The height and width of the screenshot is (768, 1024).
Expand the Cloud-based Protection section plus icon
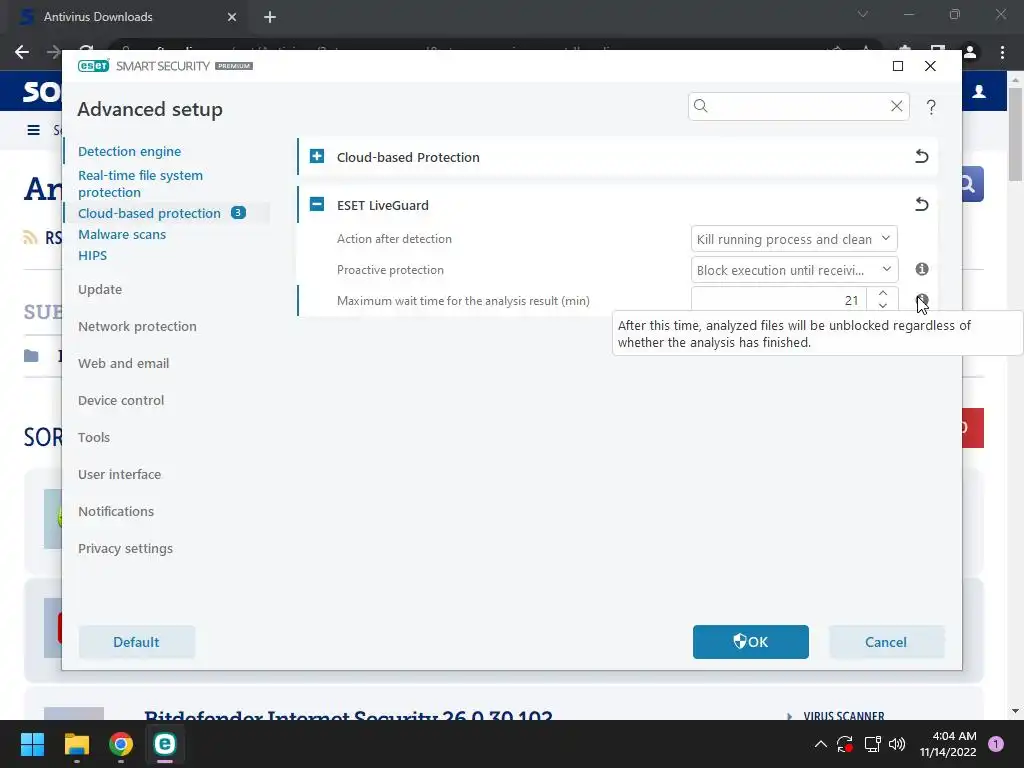click(x=317, y=156)
